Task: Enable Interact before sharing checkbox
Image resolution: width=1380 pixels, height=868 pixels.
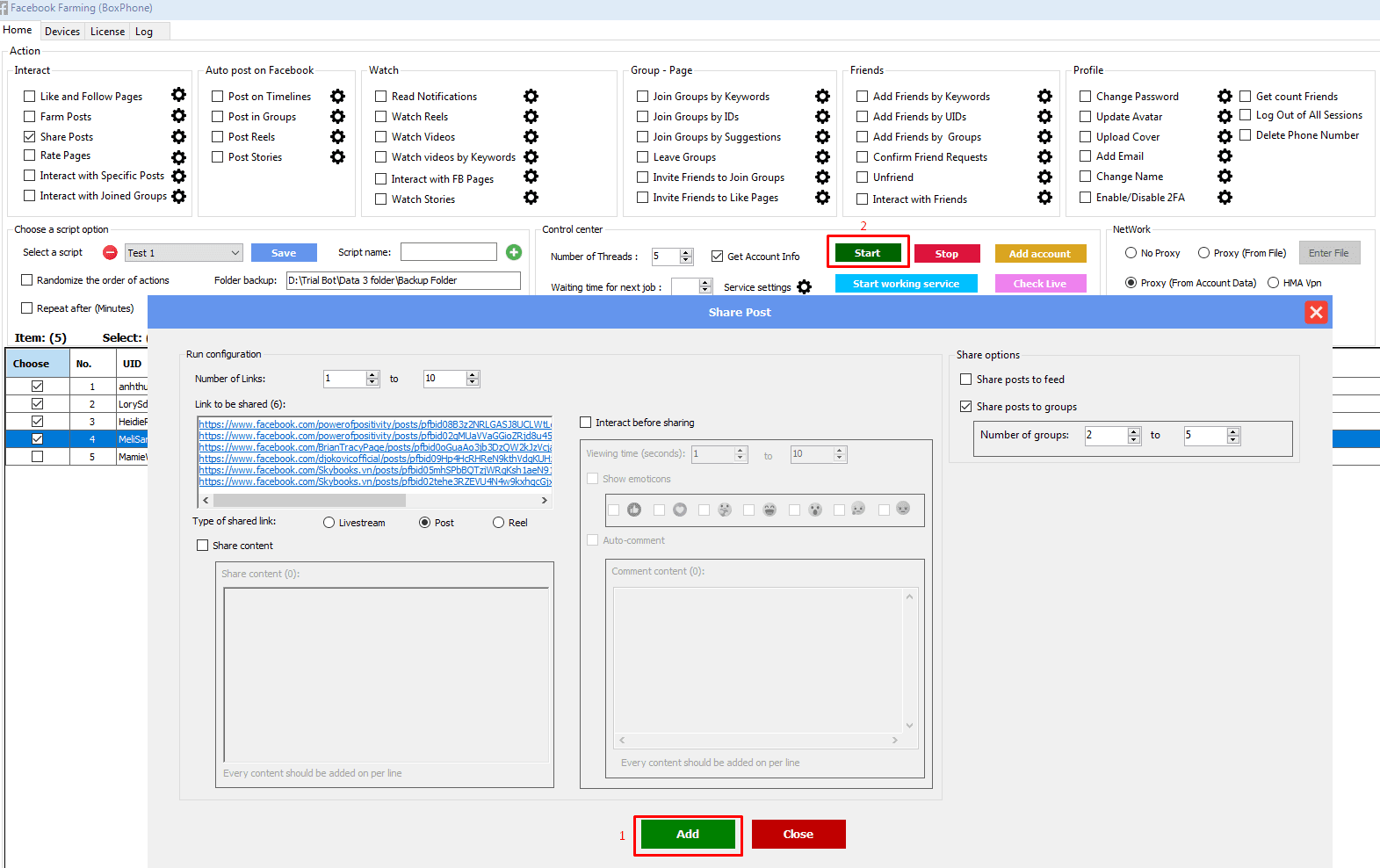Action: (x=586, y=422)
